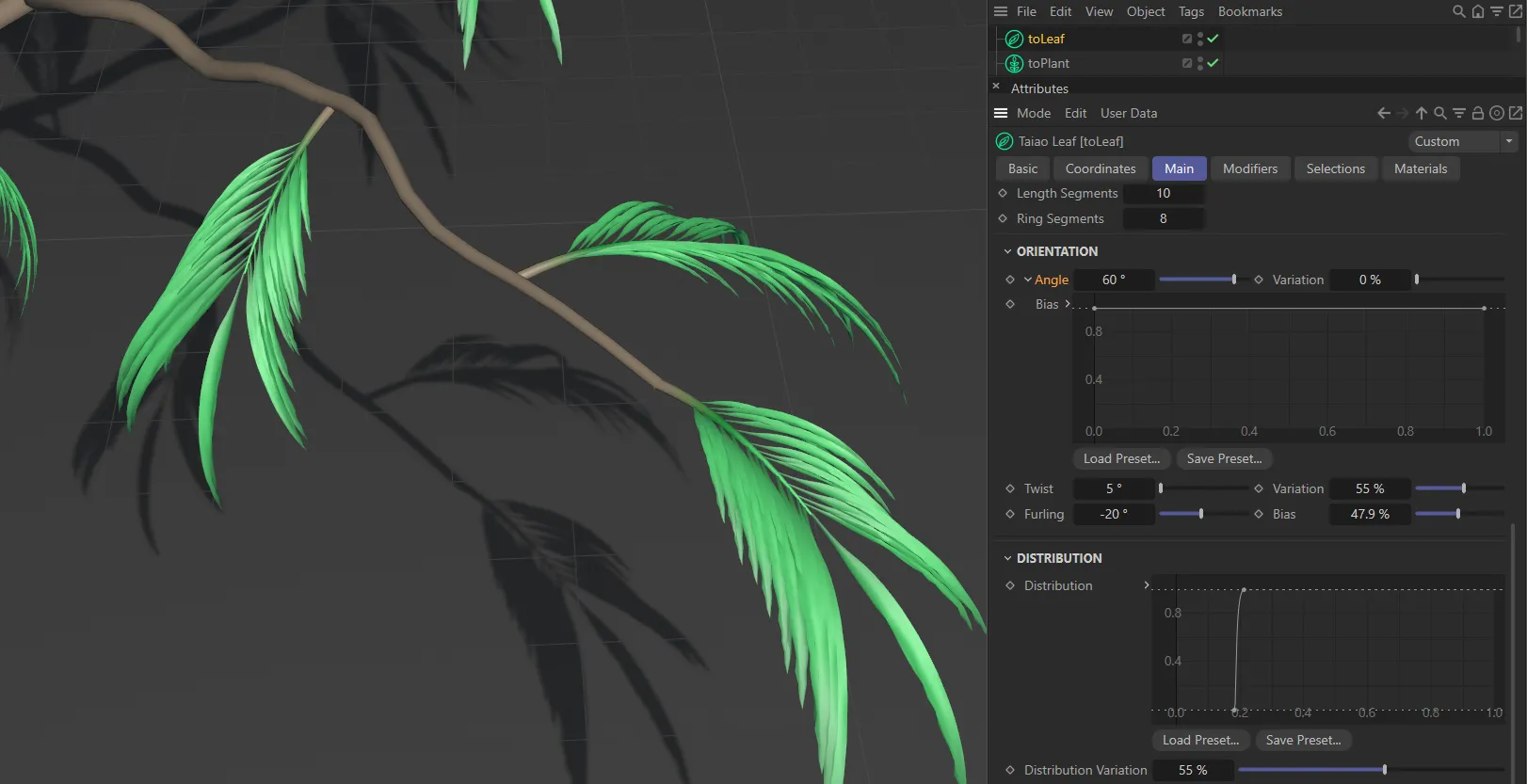Image resolution: width=1527 pixels, height=784 pixels.
Task: Expand the Distribution curve arrow
Action: tap(1146, 585)
